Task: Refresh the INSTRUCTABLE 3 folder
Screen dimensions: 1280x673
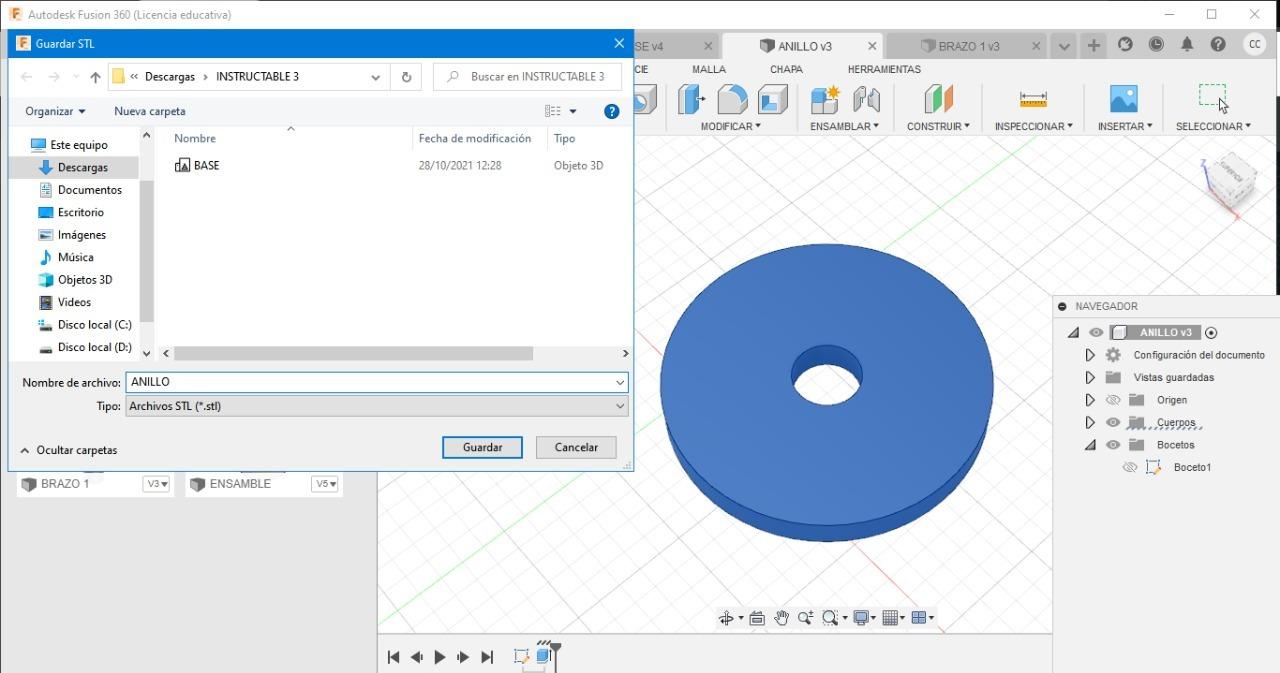Action: 406,77
